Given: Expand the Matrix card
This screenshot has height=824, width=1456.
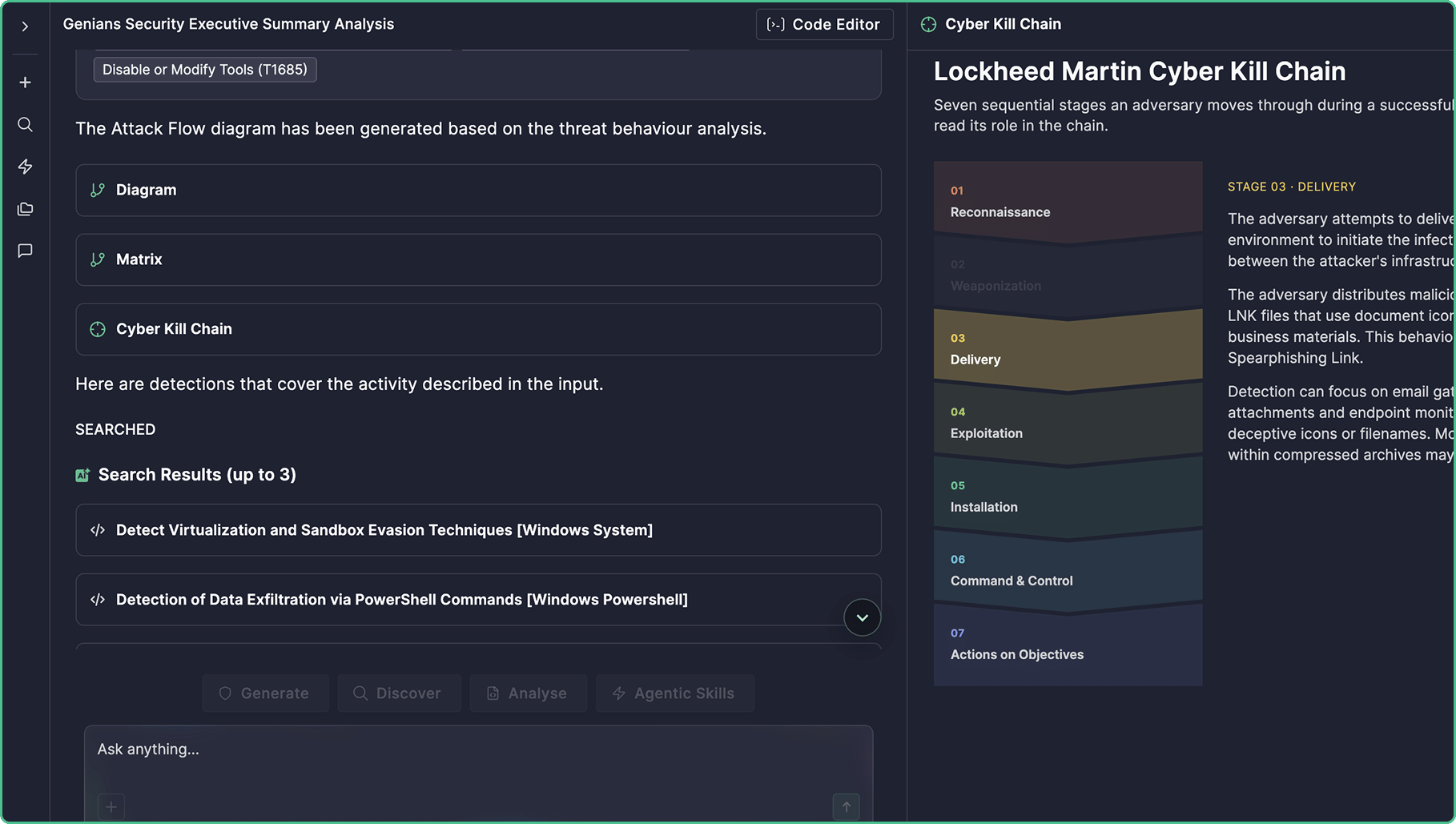Looking at the screenshot, I should pos(478,259).
